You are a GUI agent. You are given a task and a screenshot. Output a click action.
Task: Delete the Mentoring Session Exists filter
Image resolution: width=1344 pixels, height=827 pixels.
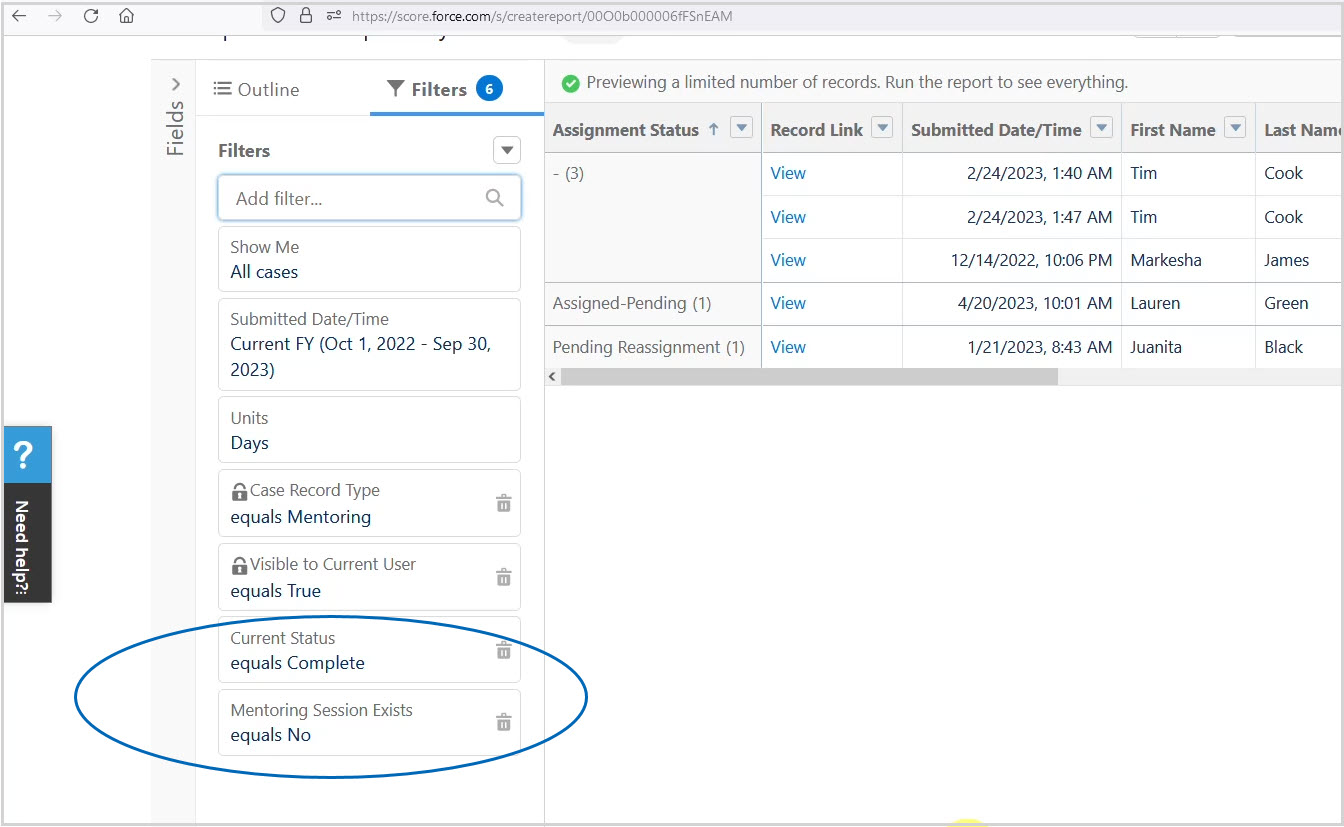pos(504,722)
